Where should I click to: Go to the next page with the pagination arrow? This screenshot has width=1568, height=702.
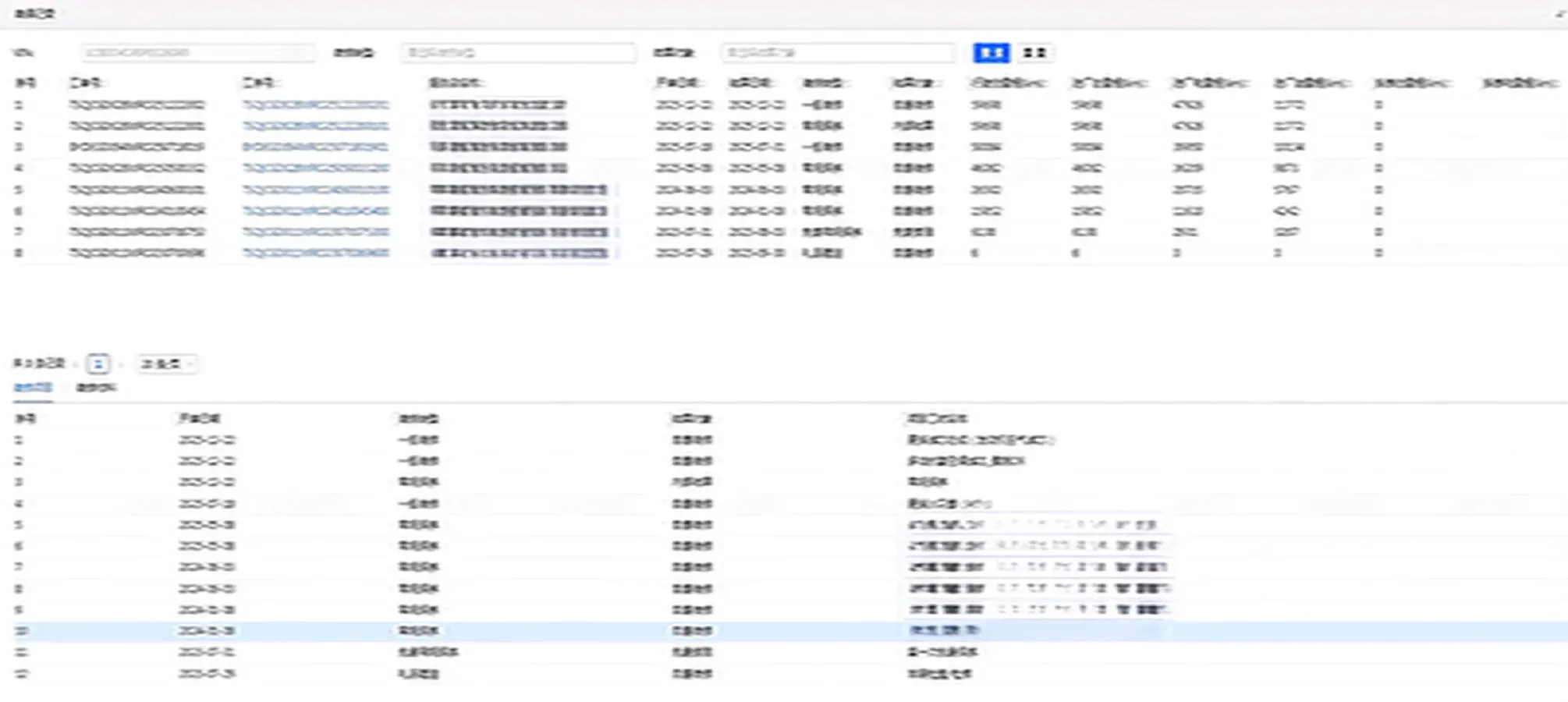(121, 364)
